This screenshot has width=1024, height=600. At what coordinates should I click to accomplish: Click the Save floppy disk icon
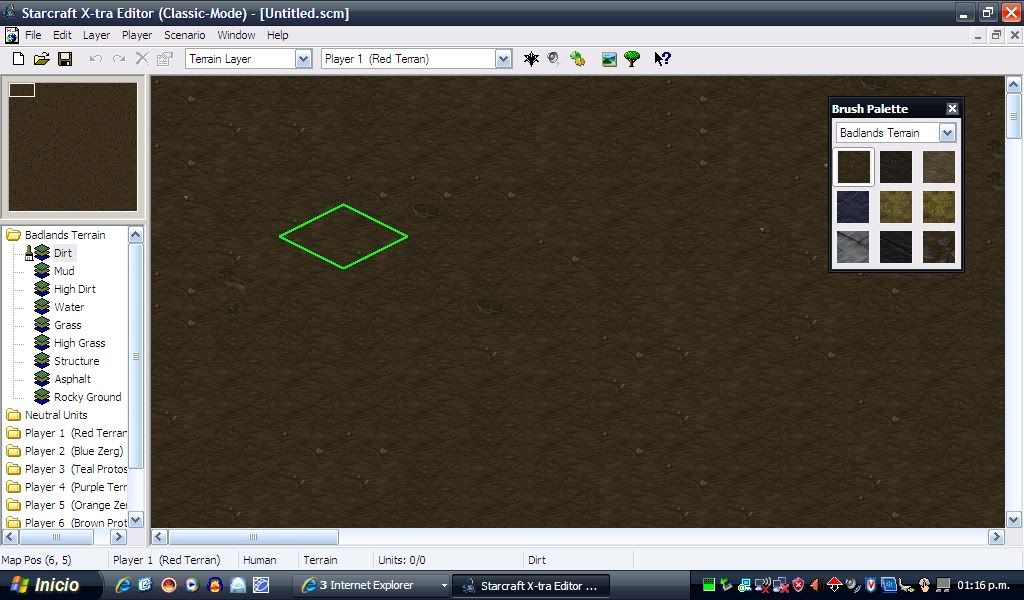tap(65, 59)
